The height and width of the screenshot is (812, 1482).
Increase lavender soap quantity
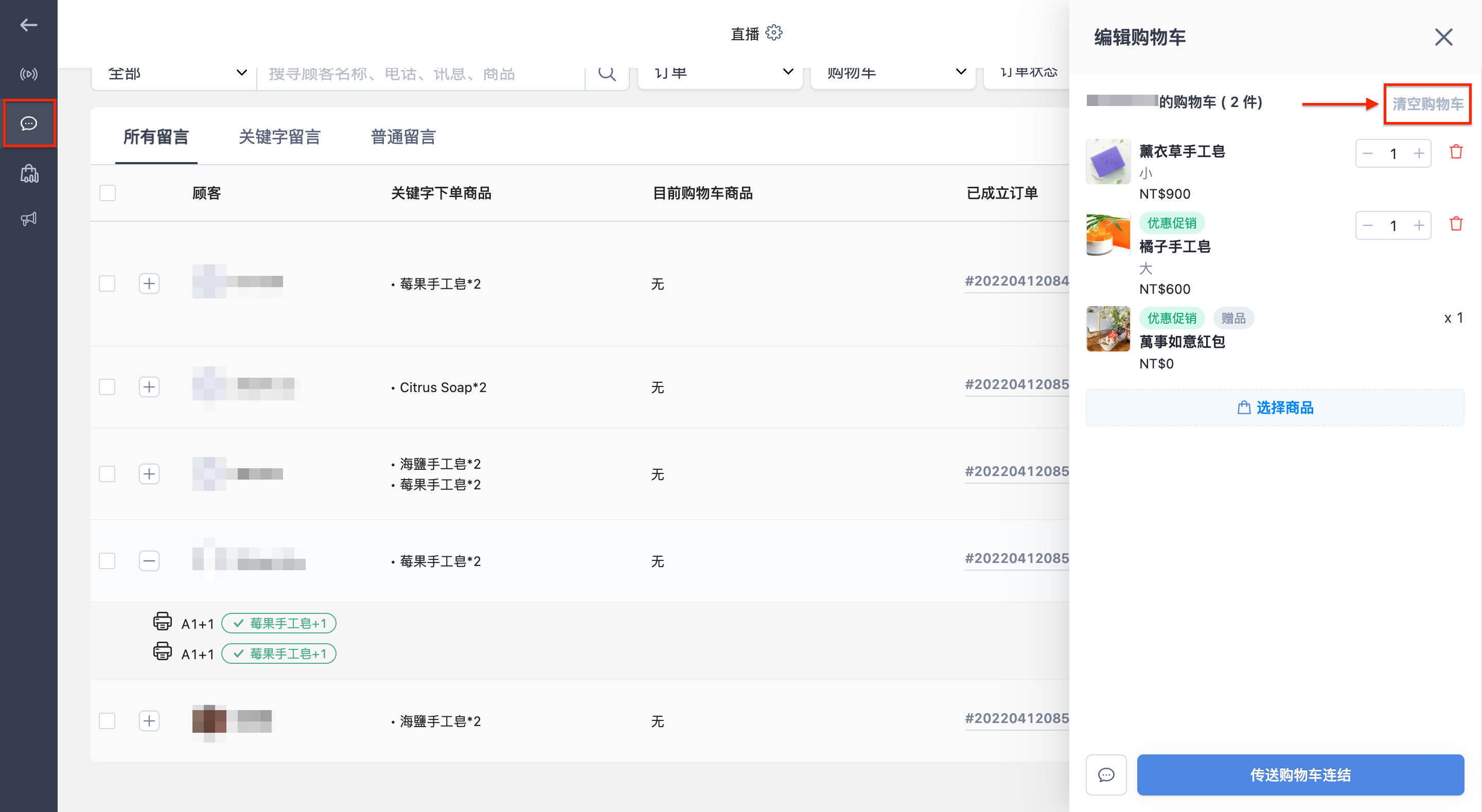[1419, 154]
